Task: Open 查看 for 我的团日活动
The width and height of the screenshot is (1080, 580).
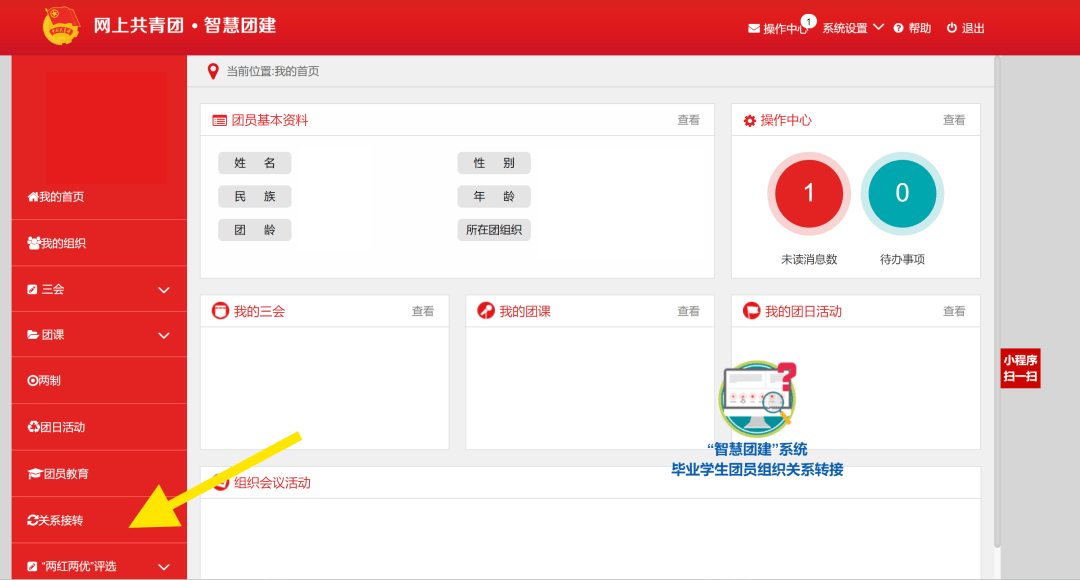Action: tap(954, 310)
